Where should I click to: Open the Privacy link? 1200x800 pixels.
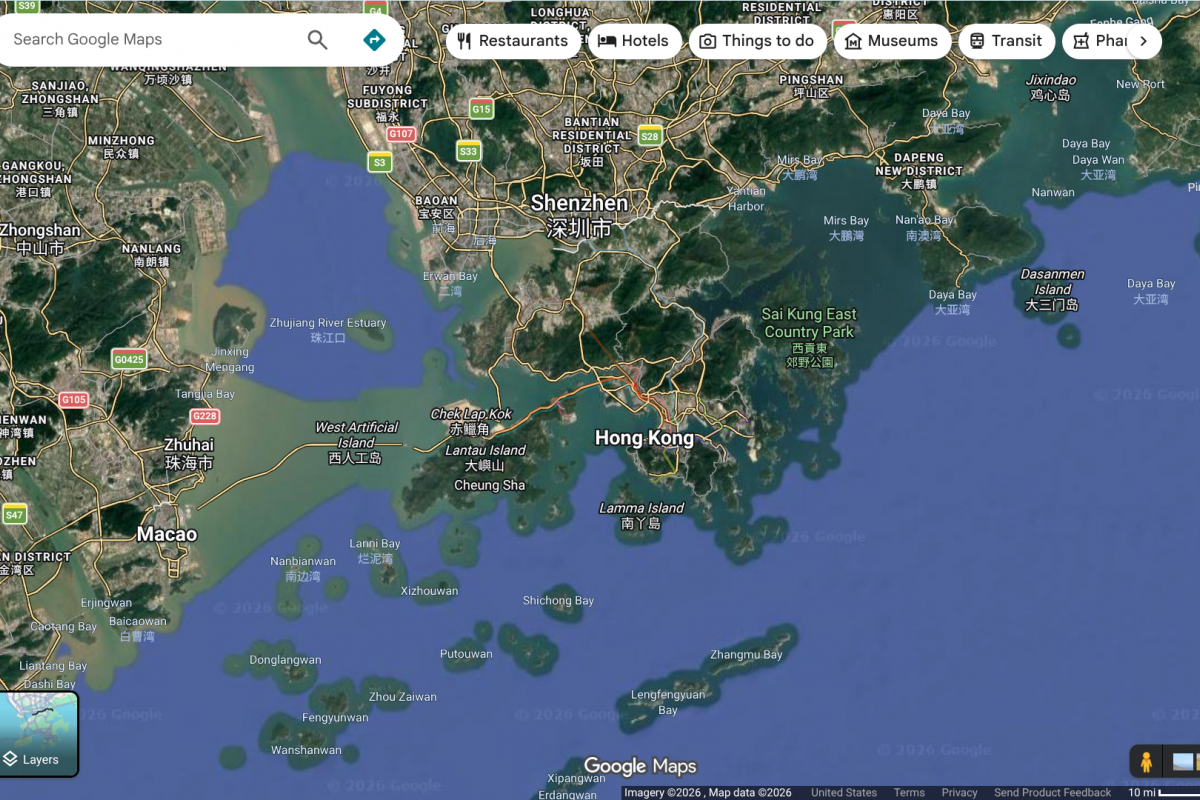[959, 791]
